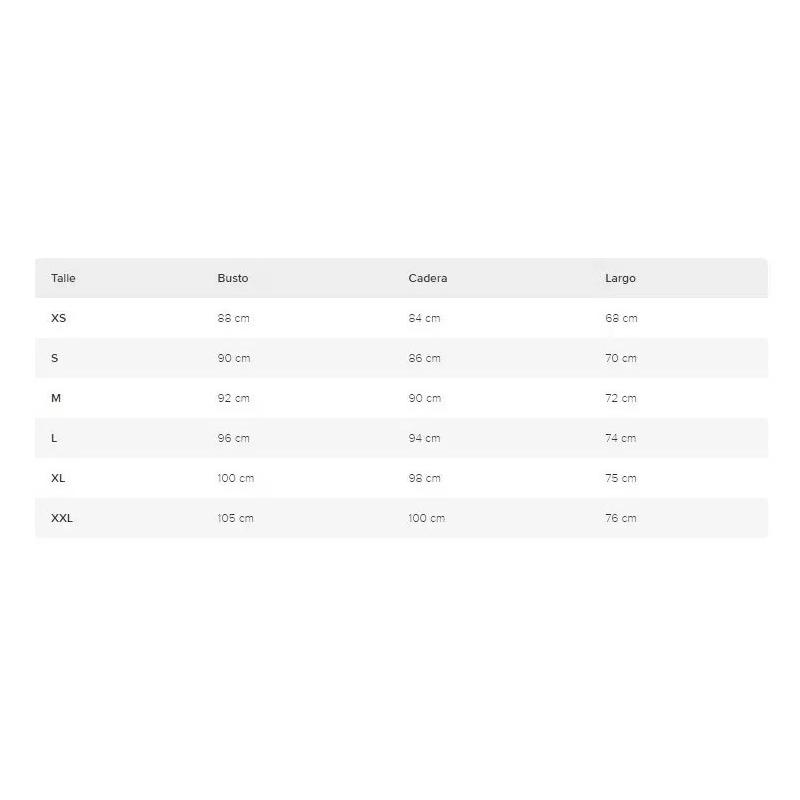
Task: Click the 68 cm length value
Action: point(621,318)
